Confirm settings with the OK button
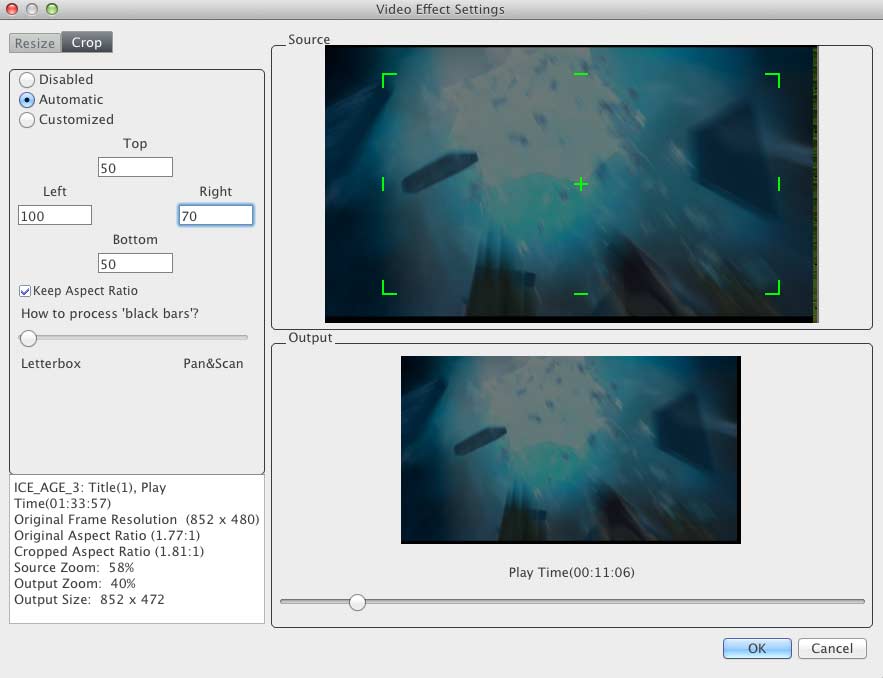 [x=757, y=648]
